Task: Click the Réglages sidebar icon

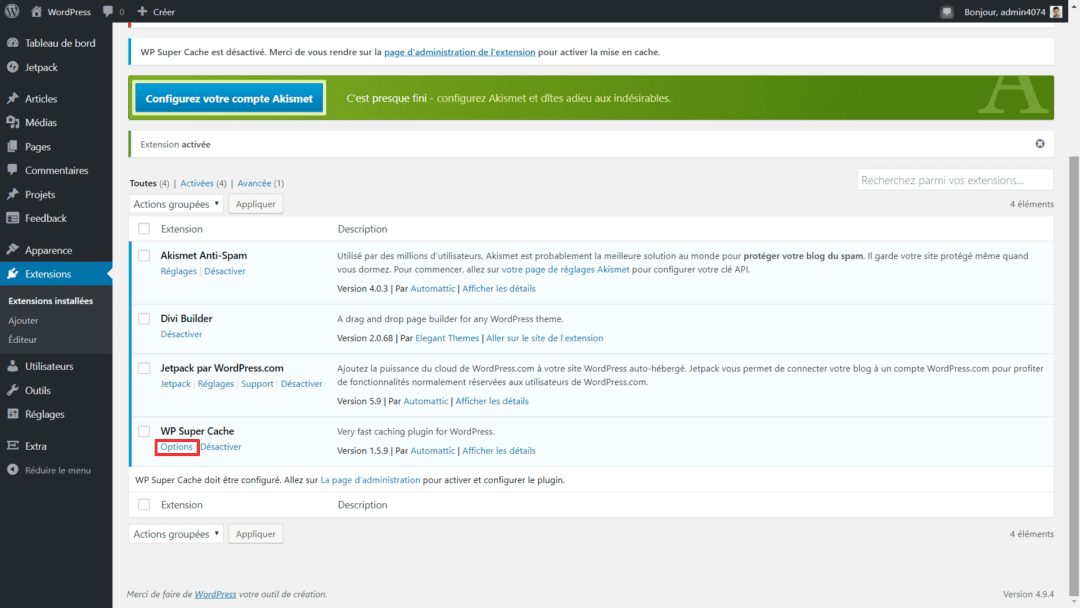Action: pyautogui.click(x=12, y=414)
